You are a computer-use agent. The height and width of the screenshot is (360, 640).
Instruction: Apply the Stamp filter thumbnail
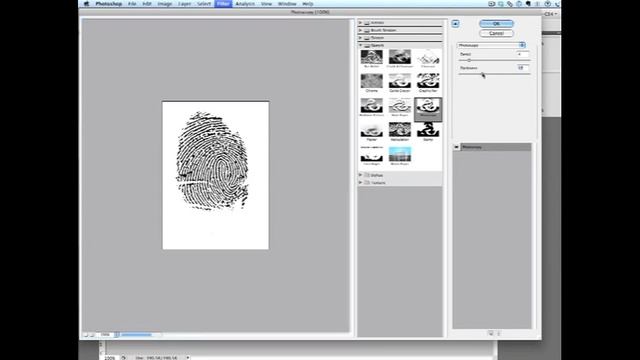click(x=428, y=130)
